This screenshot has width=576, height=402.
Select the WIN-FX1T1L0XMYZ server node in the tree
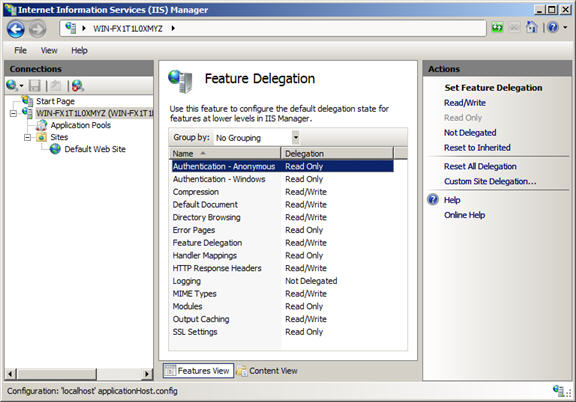click(x=94, y=113)
